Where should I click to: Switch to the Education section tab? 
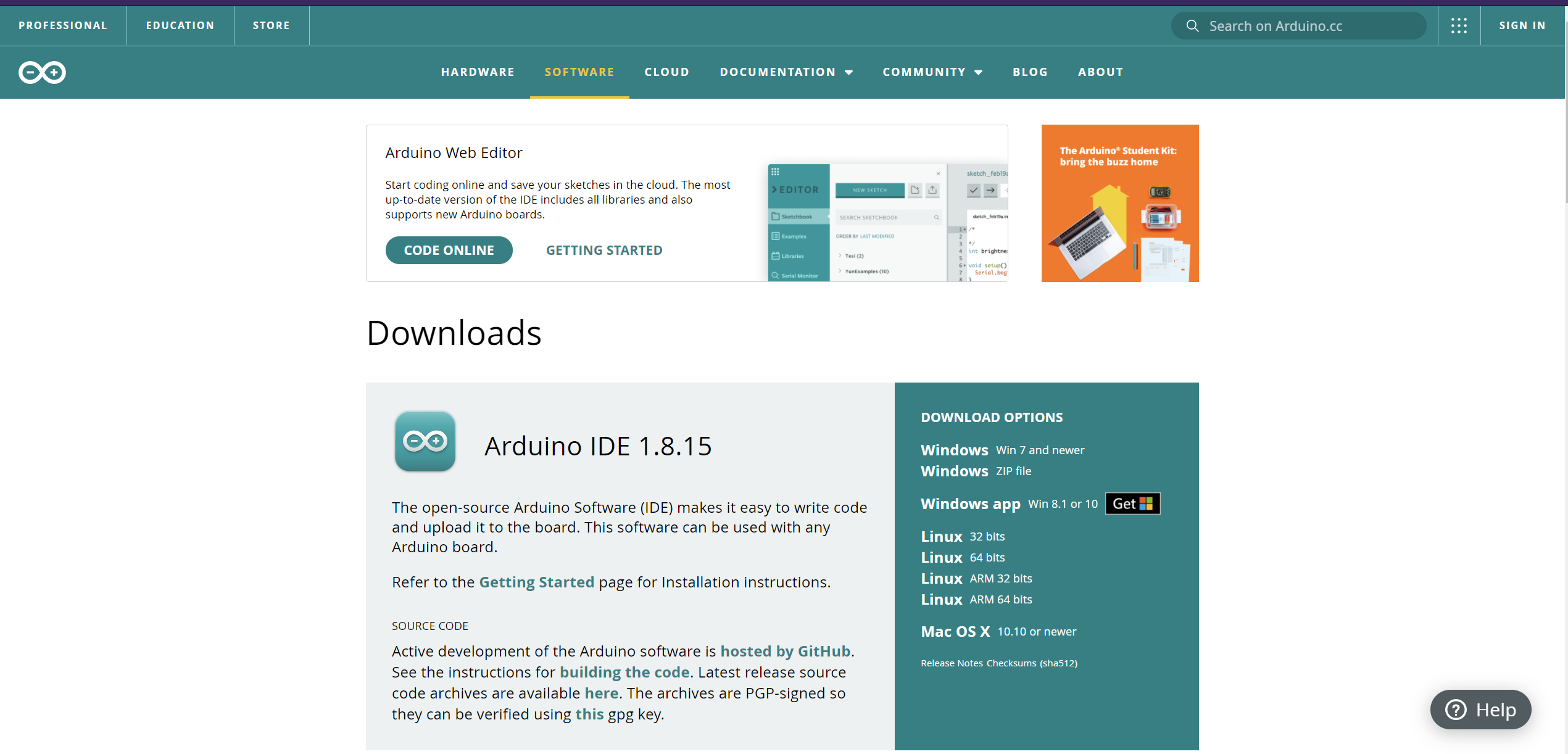pos(180,25)
